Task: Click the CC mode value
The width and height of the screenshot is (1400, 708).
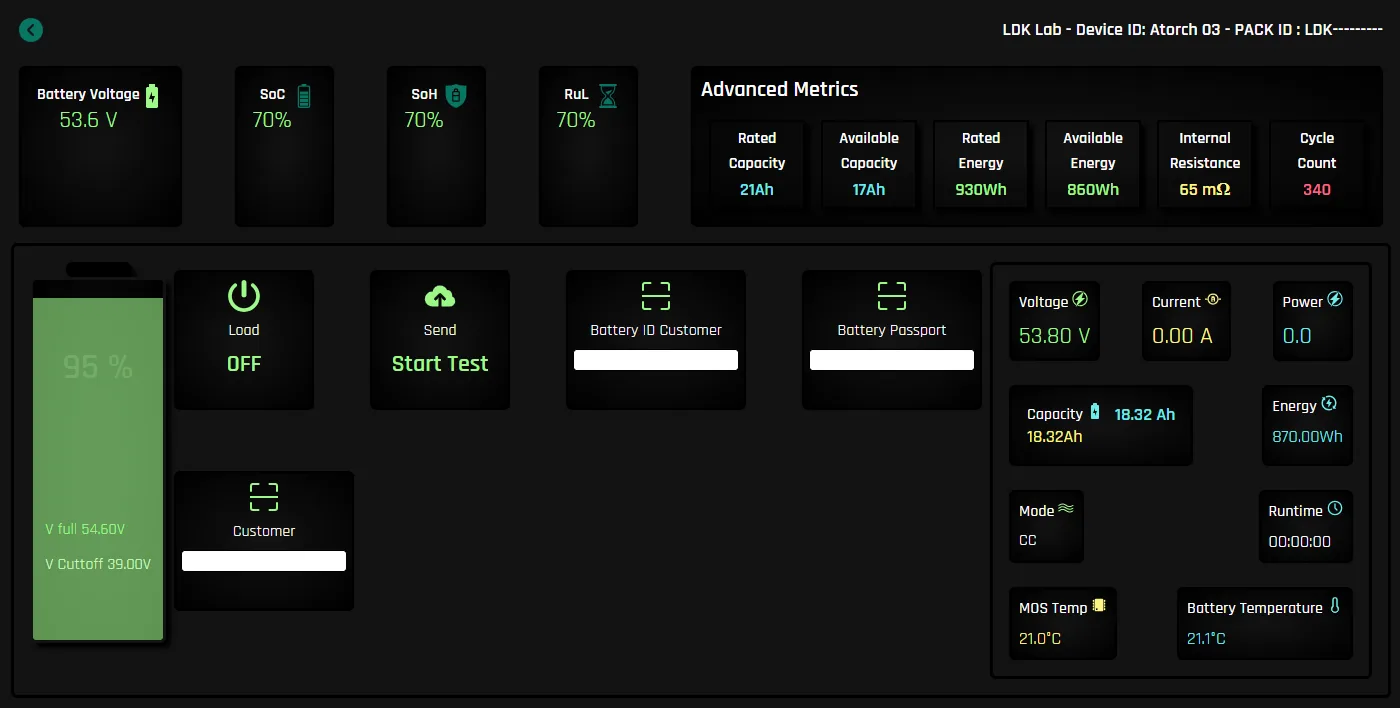Action: 1028,540
